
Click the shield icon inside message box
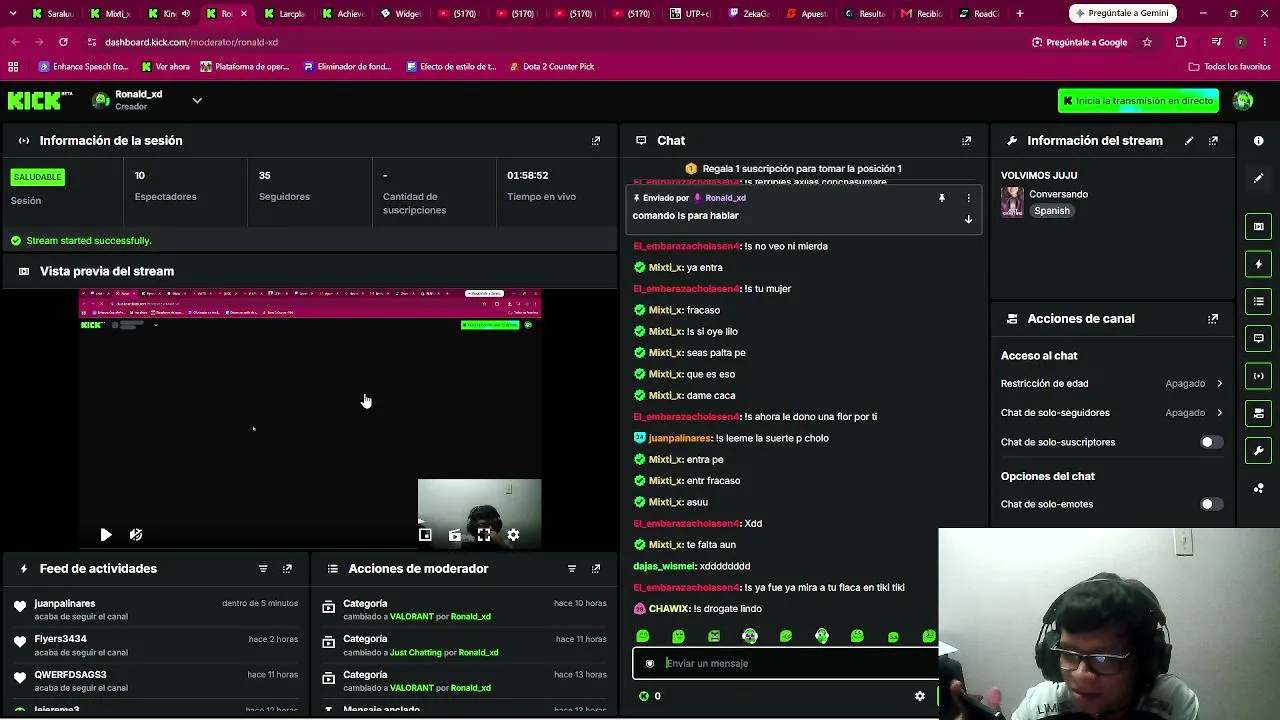pos(650,663)
